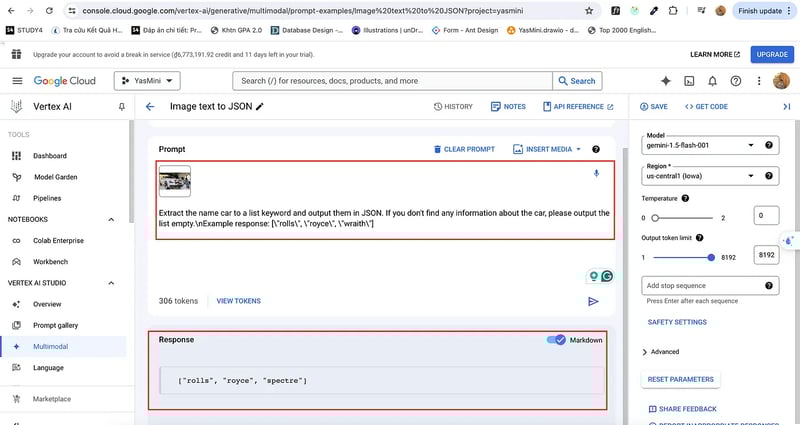
Task: Click the Grammarly icon in prompt area
Action: (x=607, y=276)
